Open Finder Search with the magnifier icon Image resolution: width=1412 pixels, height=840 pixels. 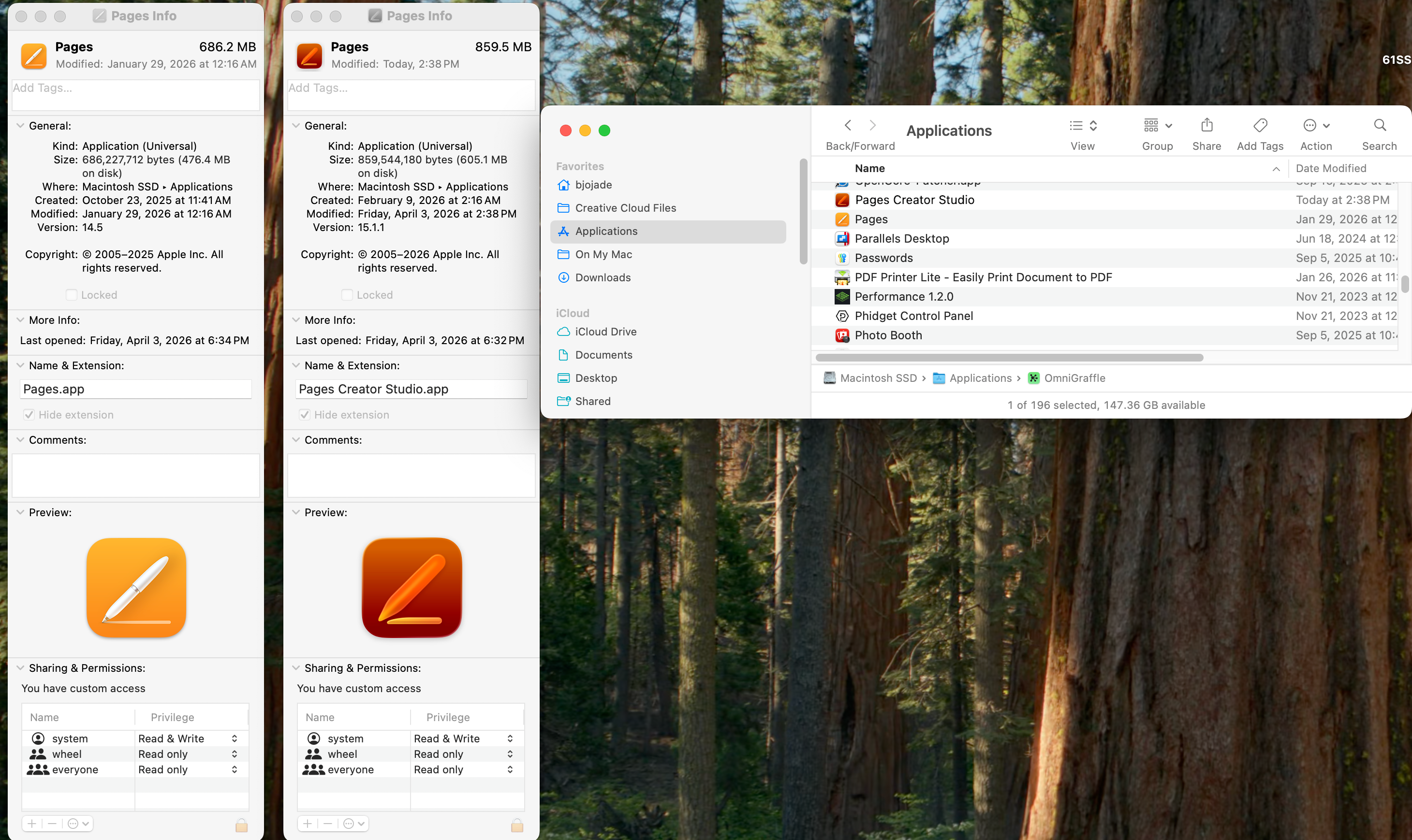(1380, 125)
